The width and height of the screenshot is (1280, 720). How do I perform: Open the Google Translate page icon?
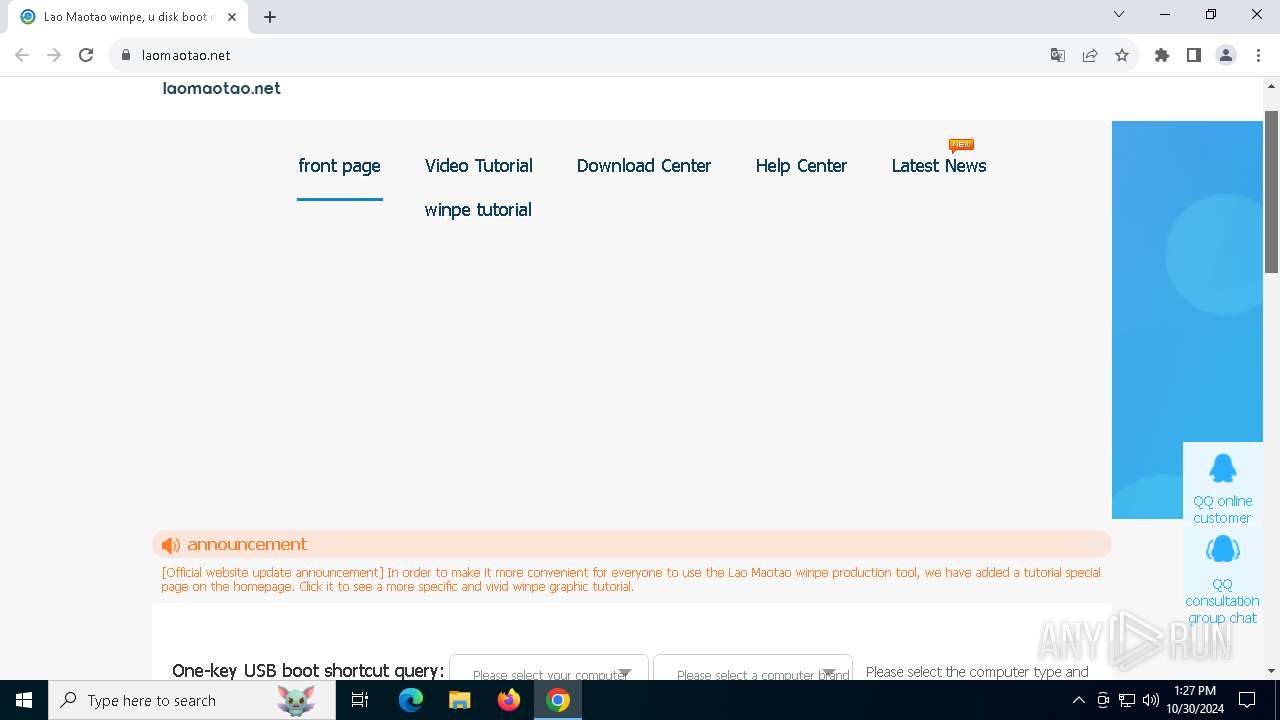pos(1058,55)
